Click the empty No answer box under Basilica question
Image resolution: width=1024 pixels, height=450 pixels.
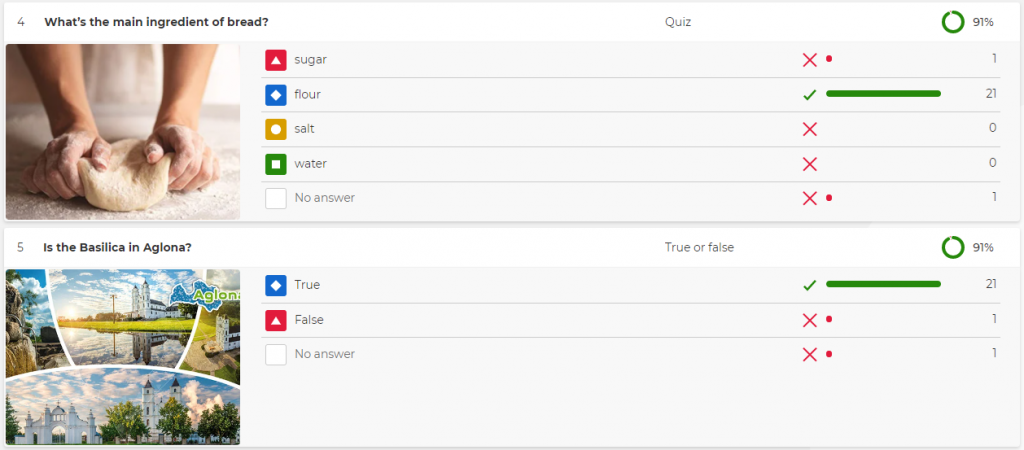point(276,354)
